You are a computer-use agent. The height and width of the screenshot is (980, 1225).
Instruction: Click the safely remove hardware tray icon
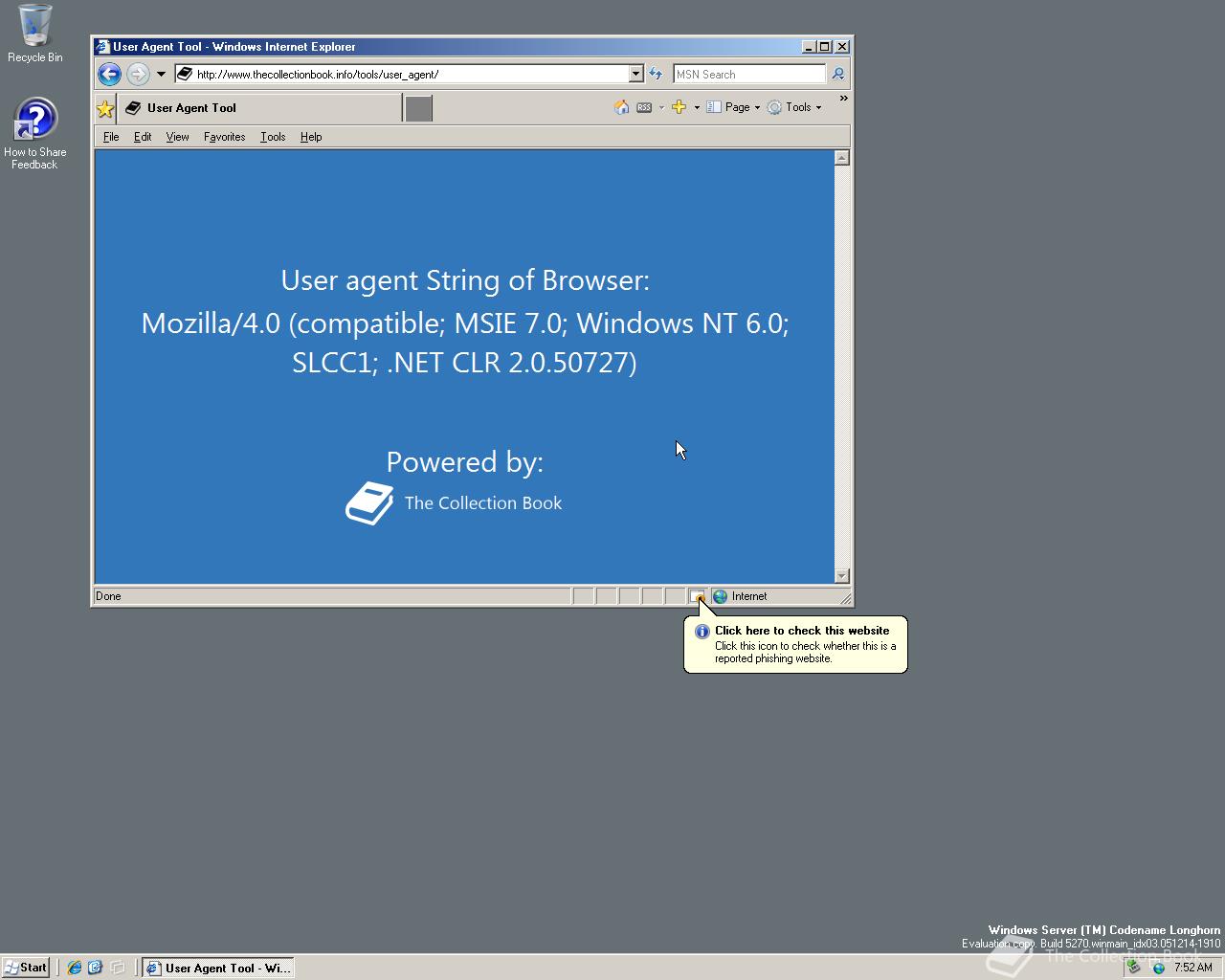[x=1134, y=968]
